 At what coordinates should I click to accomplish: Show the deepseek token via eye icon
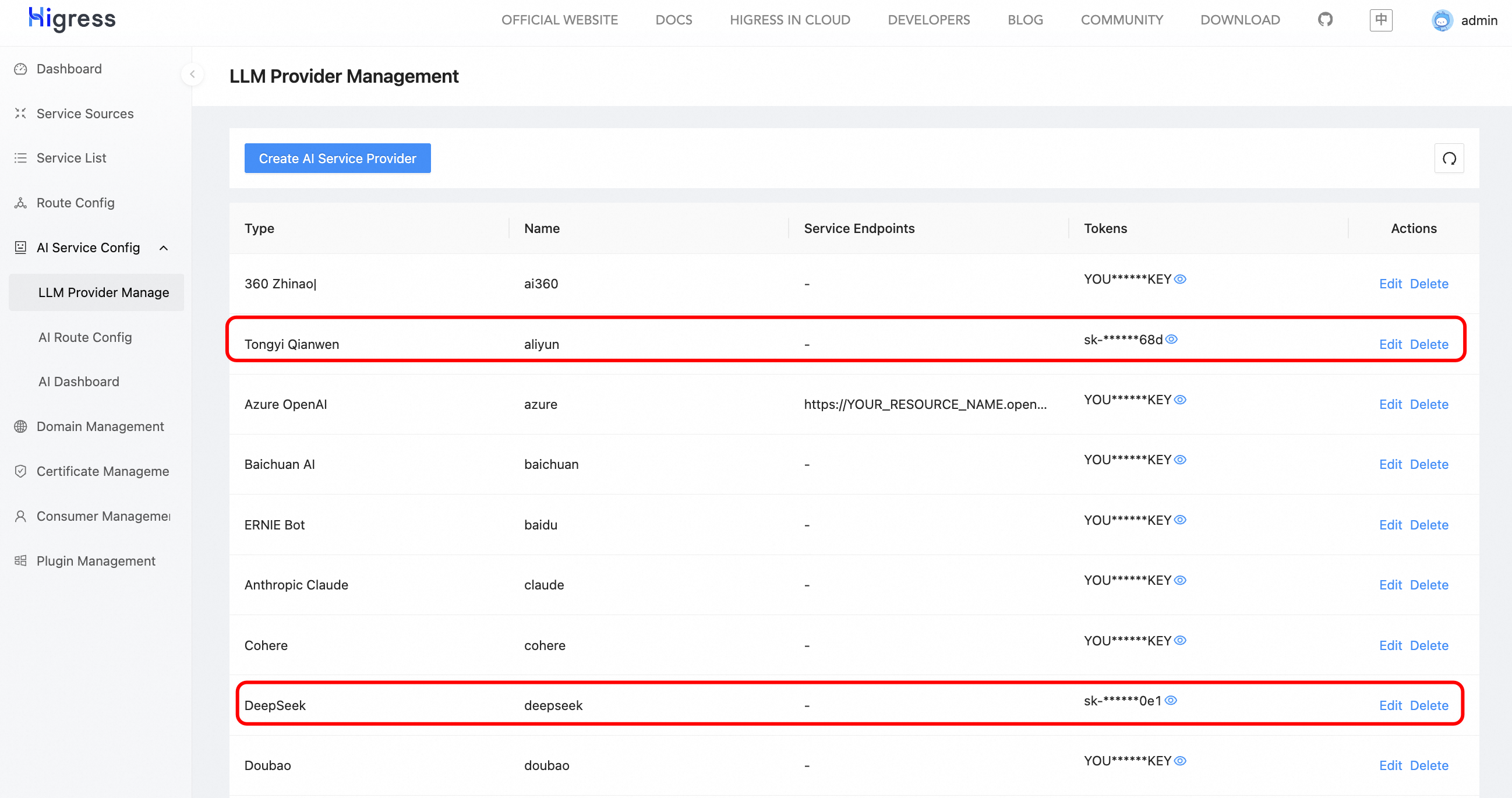pos(1170,701)
